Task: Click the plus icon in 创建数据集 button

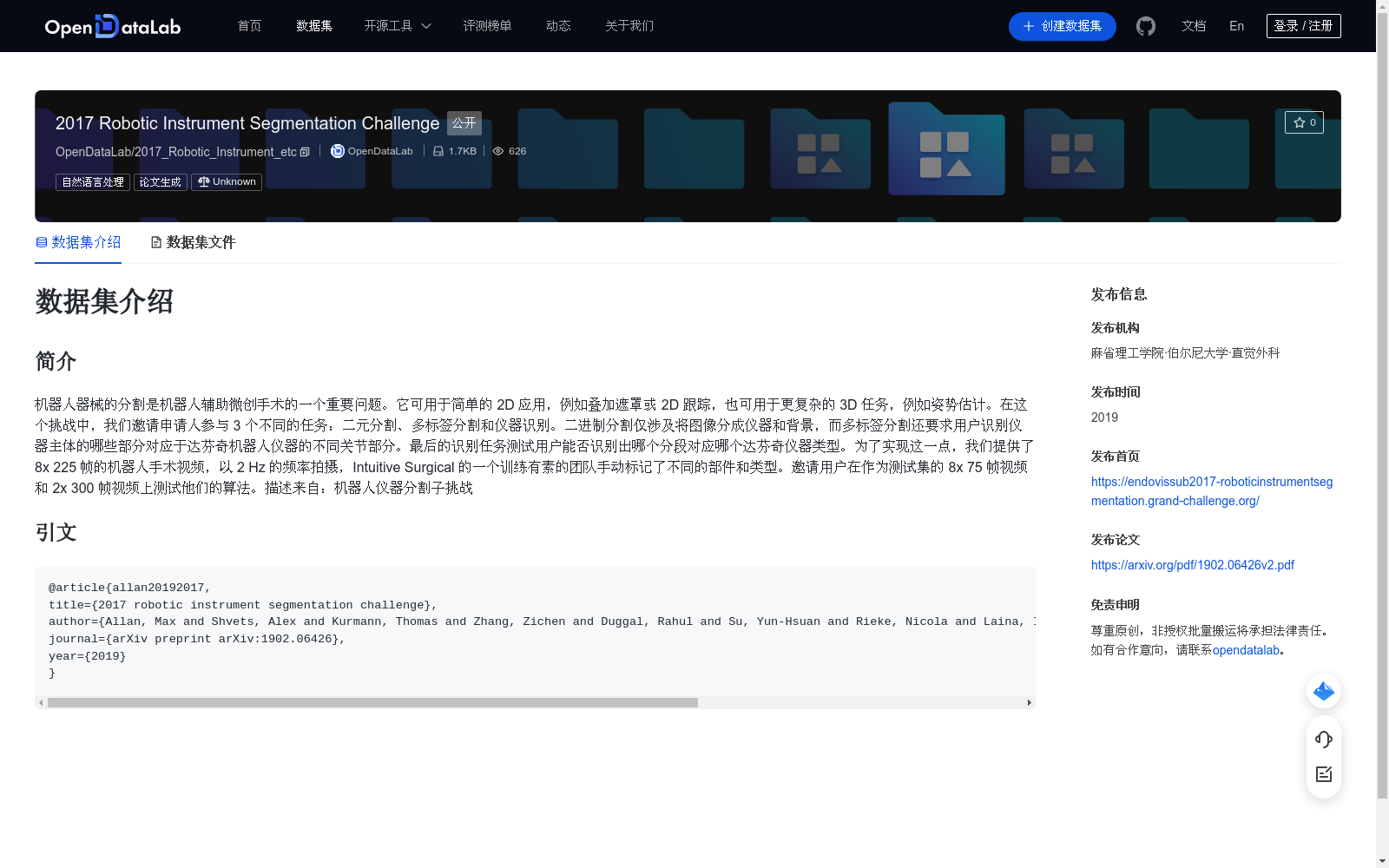Action: [x=1029, y=26]
